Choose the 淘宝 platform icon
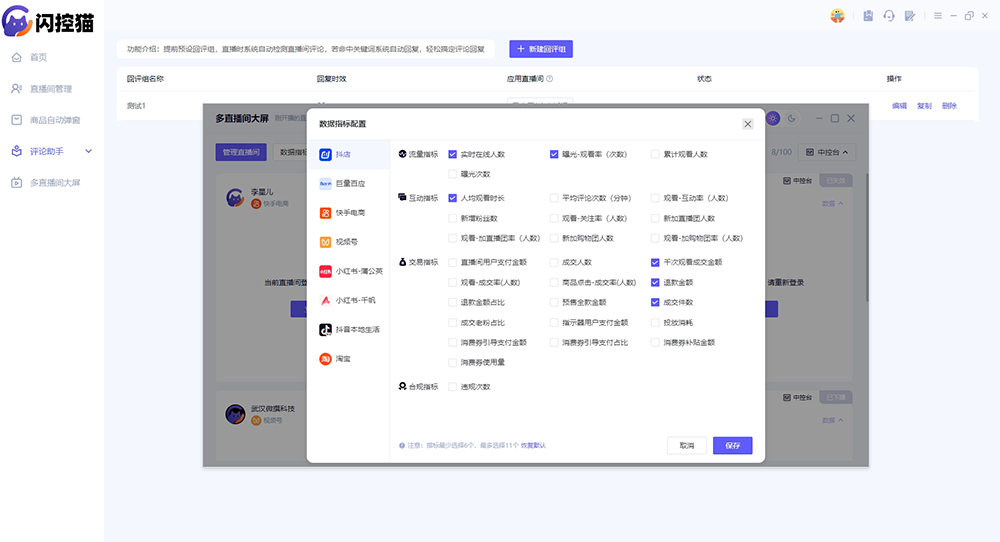1000x542 pixels. coord(325,359)
